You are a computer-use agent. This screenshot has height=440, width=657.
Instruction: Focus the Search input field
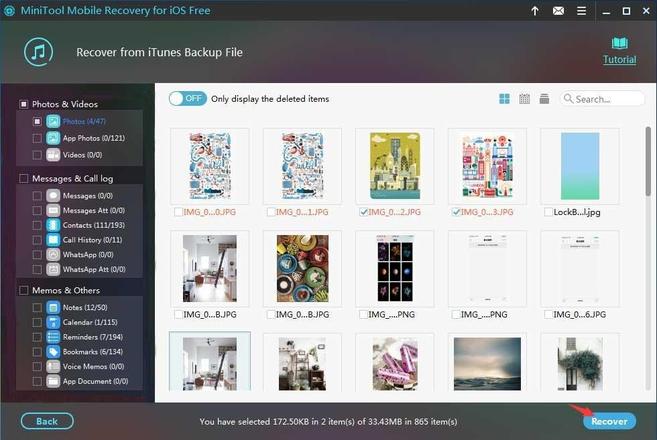coord(608,99)
